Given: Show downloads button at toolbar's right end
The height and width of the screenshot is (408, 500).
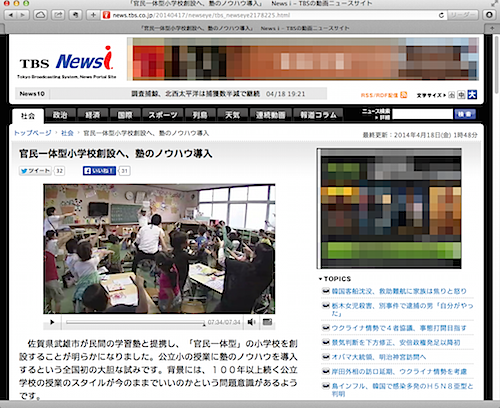Looking at the screenshot, I should tap(489, 15).
